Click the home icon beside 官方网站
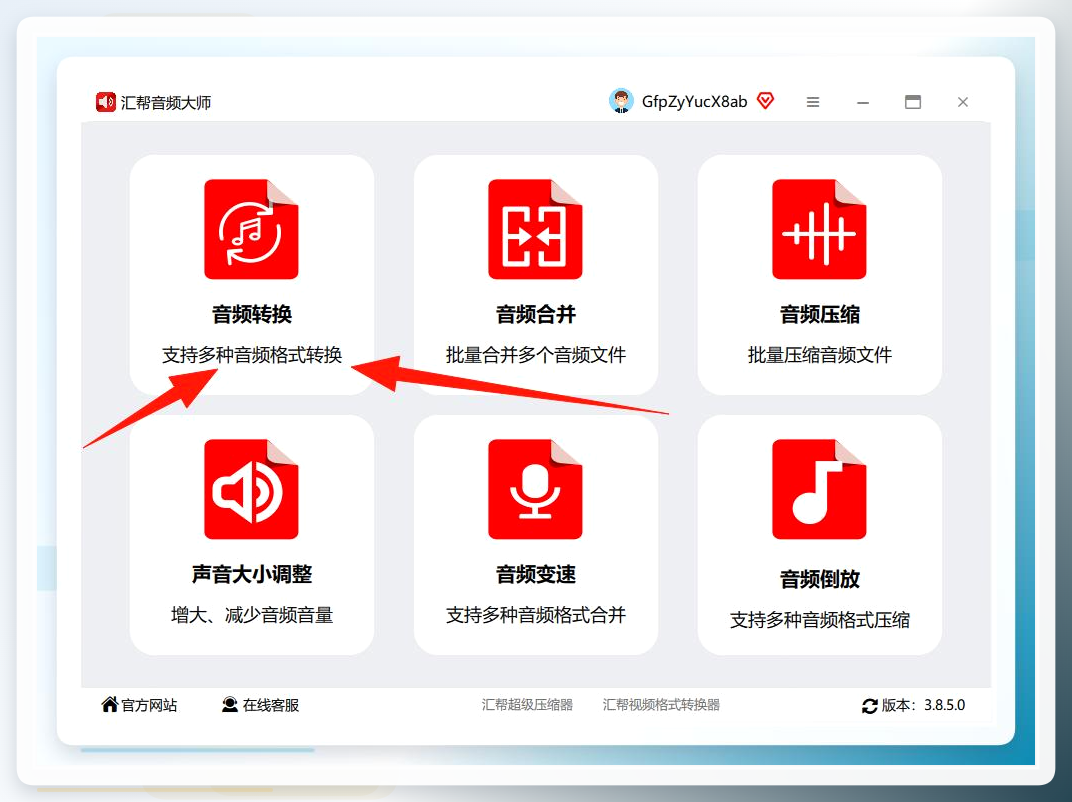The image size is (1072, 802). tap(109, 704)
